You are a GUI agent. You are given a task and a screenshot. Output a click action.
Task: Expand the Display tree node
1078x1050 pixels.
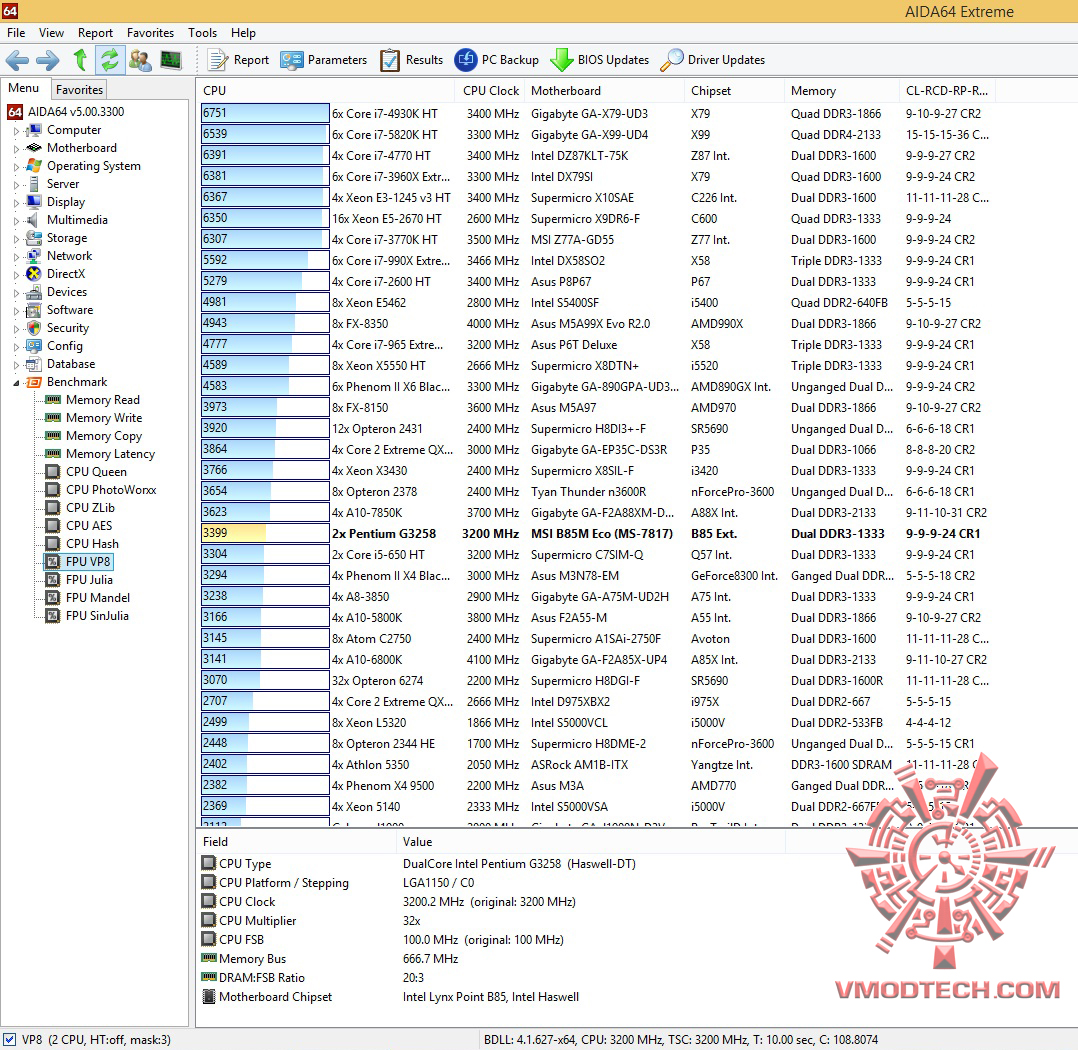tap(16, 202)
